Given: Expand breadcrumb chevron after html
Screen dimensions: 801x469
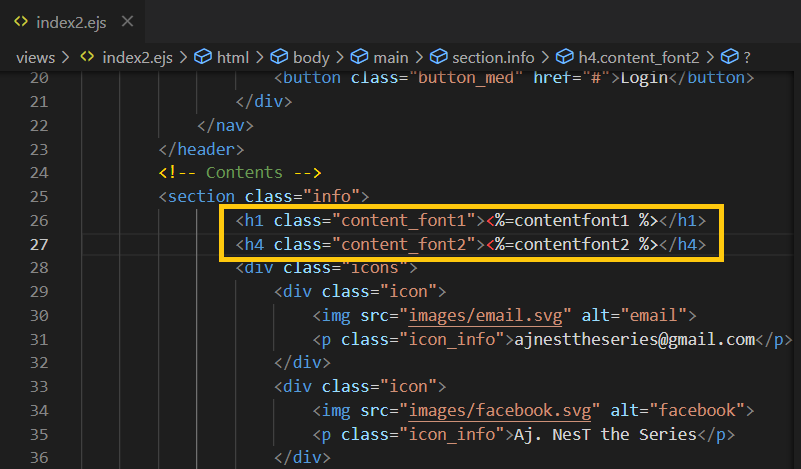Looking at the screenshot, I should 260,57.
